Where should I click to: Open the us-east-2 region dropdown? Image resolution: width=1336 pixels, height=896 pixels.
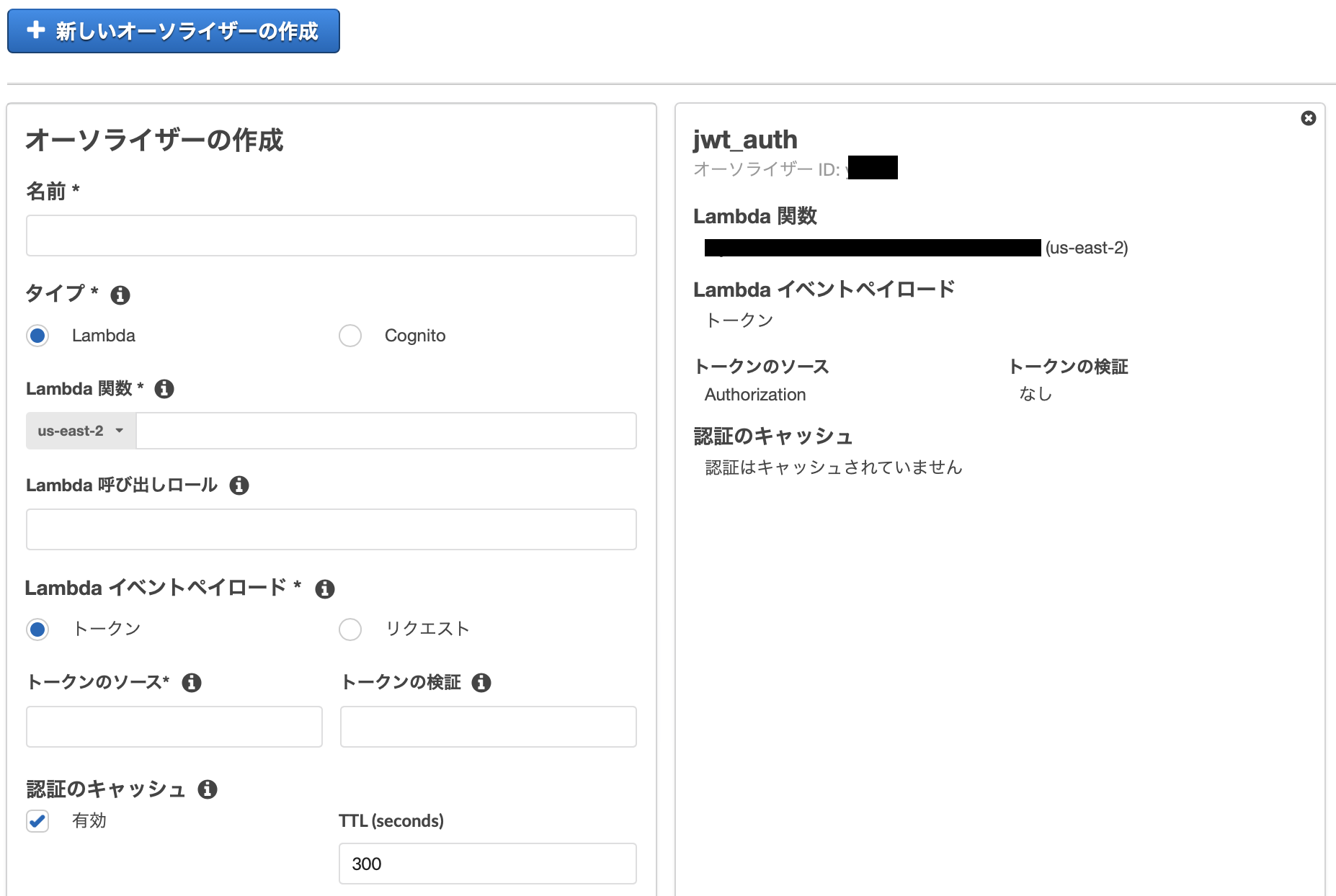[80, 431]
